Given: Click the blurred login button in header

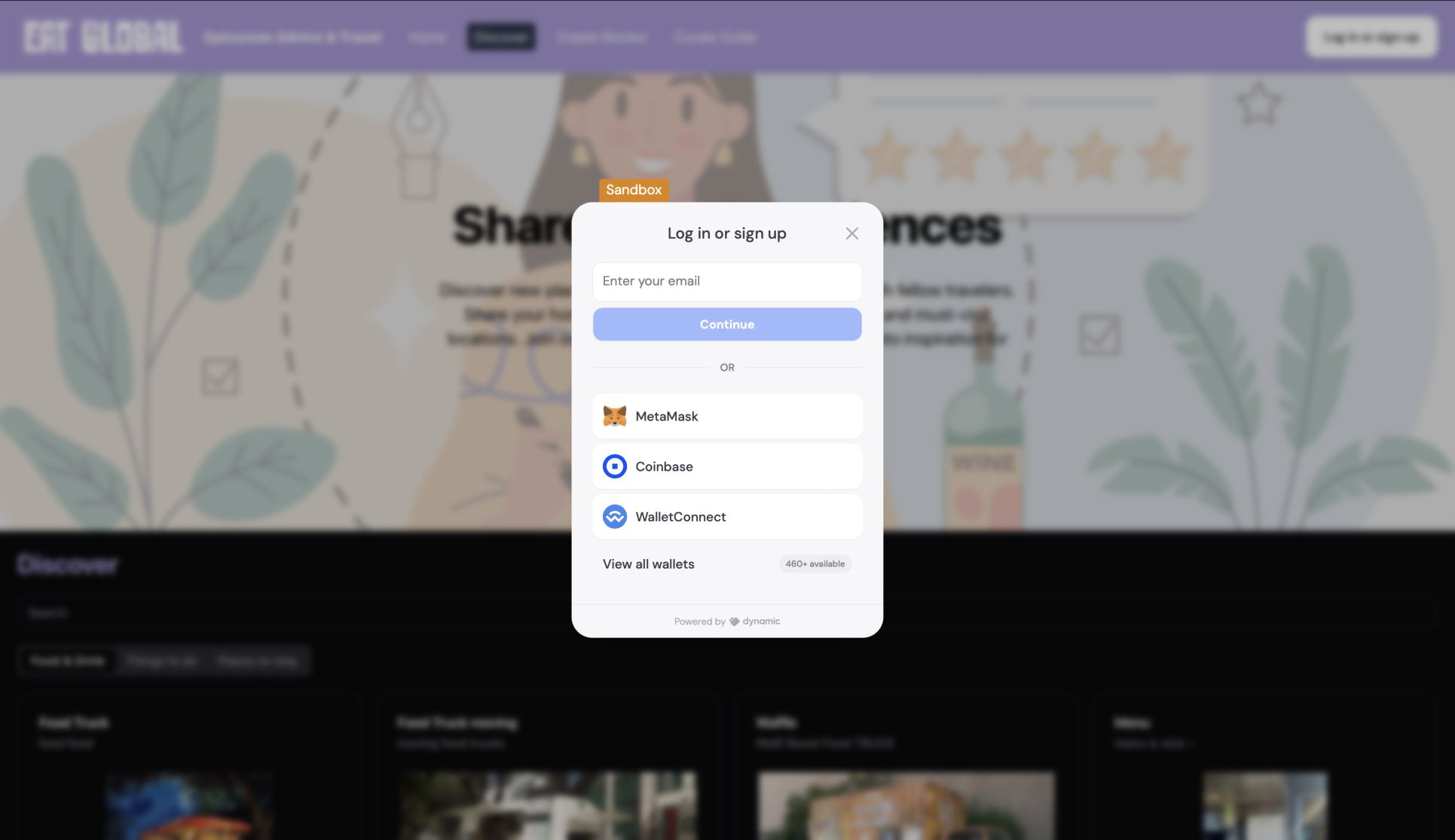Looking at the screenshot, I should [x=1371, y=37].
